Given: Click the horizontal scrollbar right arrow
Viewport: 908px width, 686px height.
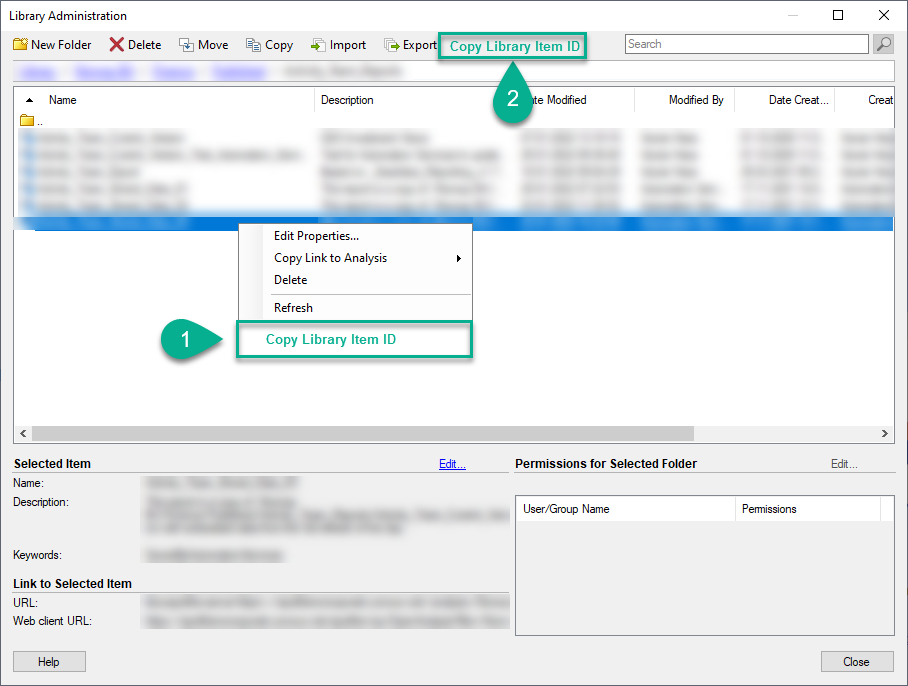Looking at the screenshot, I should pyautogui.click(x=885, y=434).
